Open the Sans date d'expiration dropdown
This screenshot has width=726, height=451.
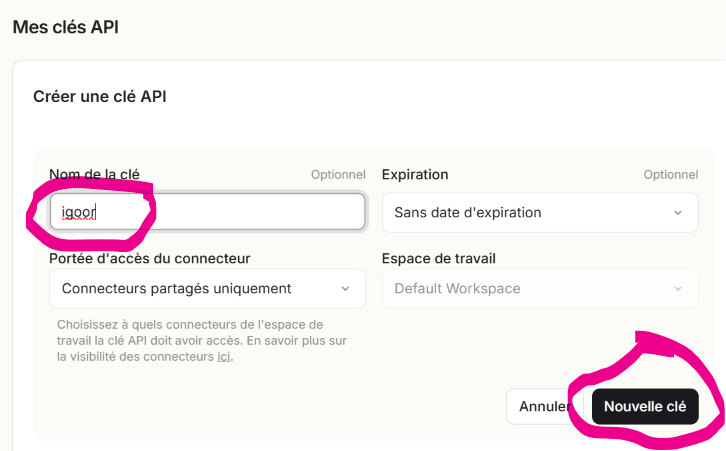click(x=540, y=213)
